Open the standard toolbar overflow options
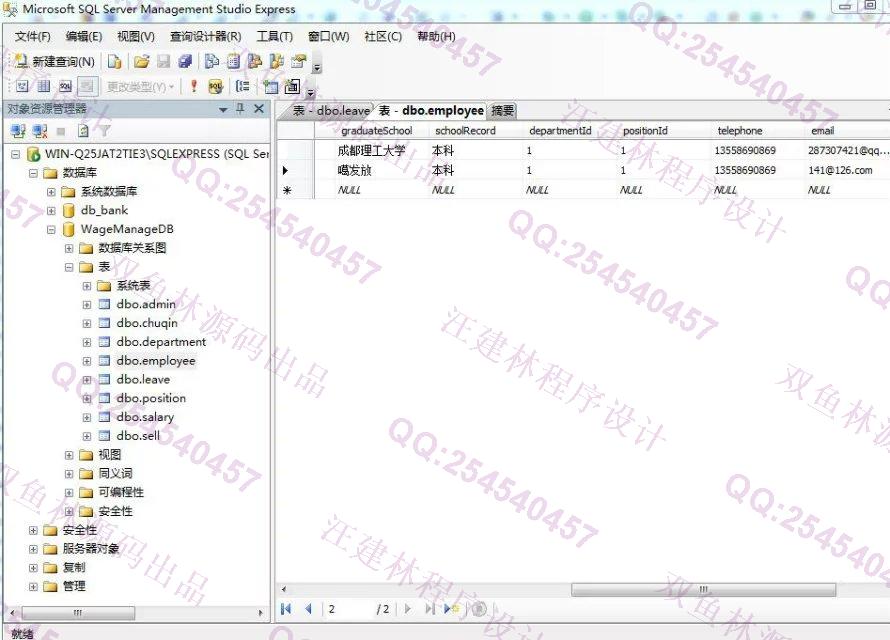Viewport: 890px width, 640px height. [317, 64]
